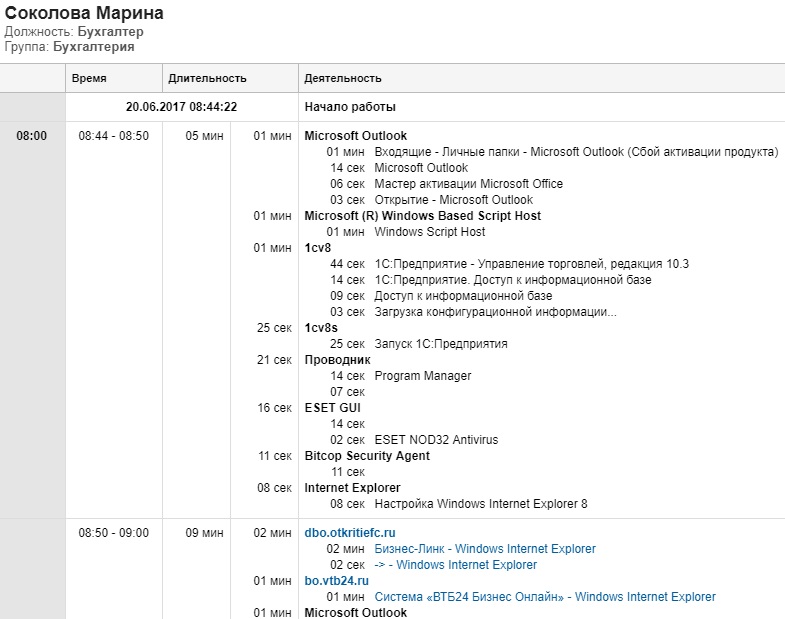
Task: Click the Bitcop Security Agent heading
Action: 367,456
